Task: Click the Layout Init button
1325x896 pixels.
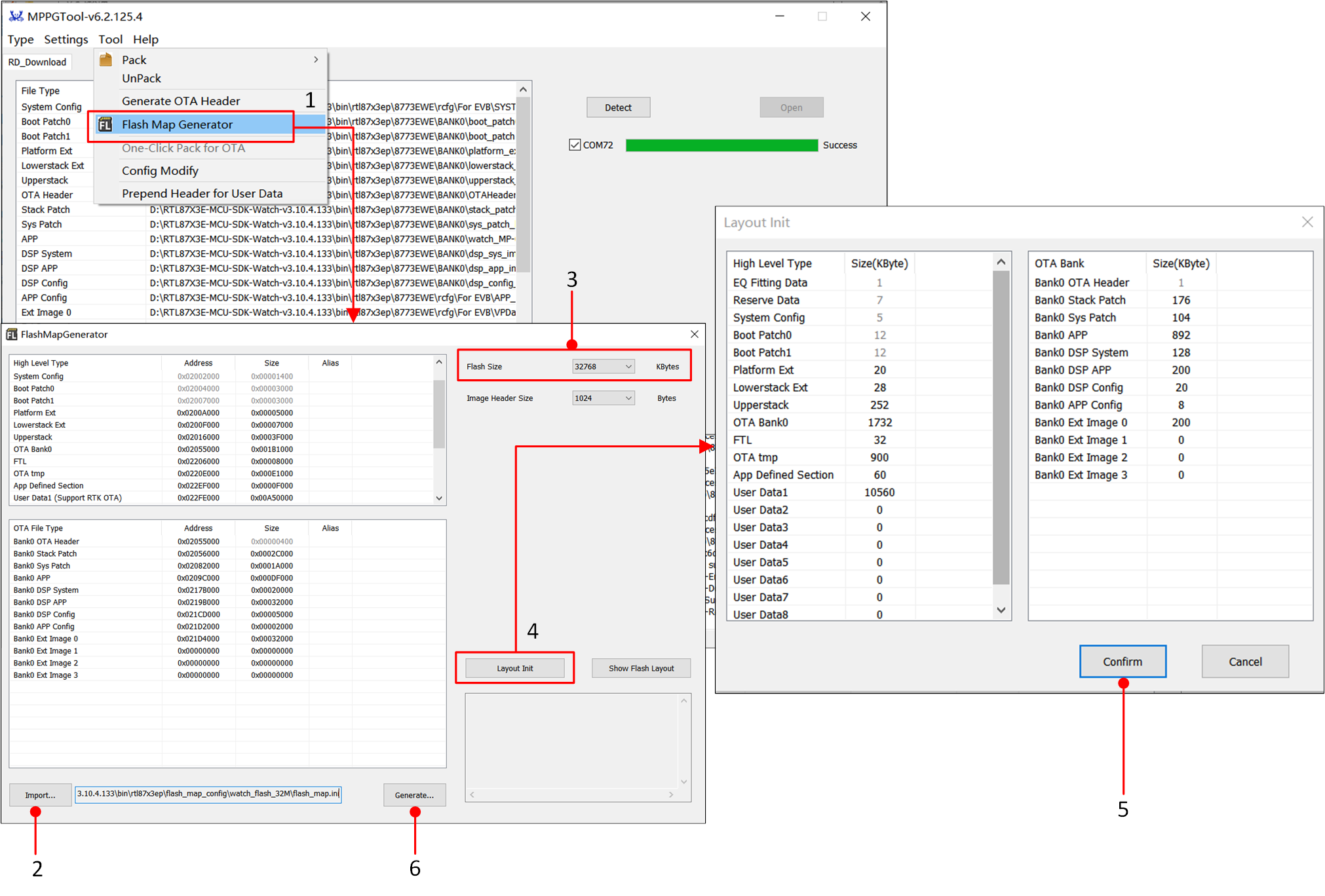Action: point(514,668)
